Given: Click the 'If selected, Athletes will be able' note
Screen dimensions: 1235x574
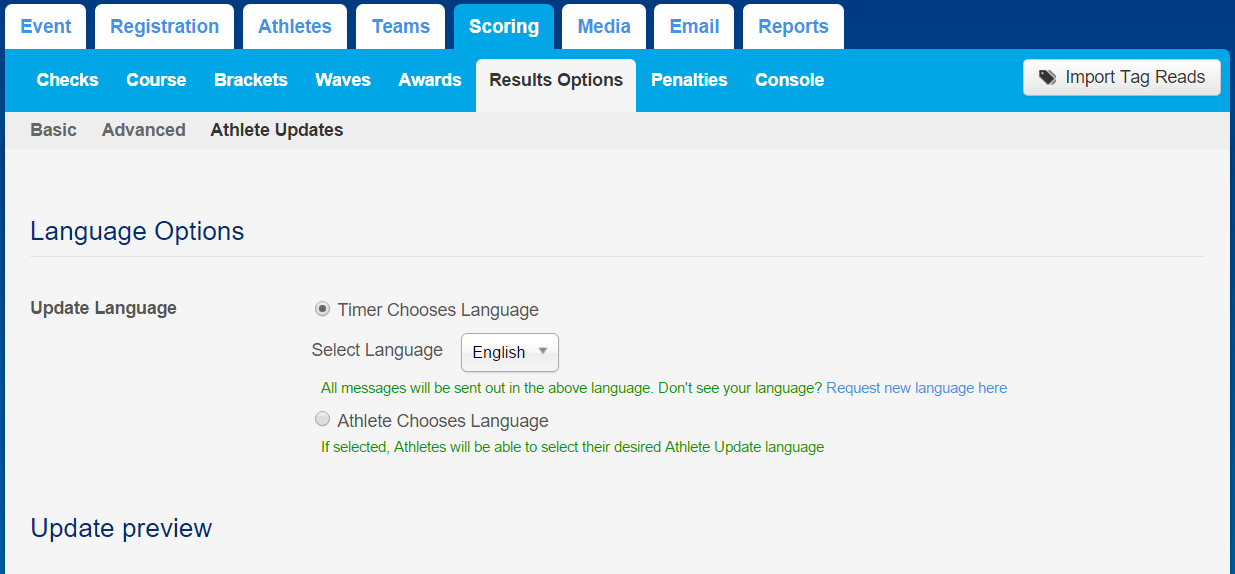Looking at the screenshot, I should pyautogui.click(x=572, y=447).
